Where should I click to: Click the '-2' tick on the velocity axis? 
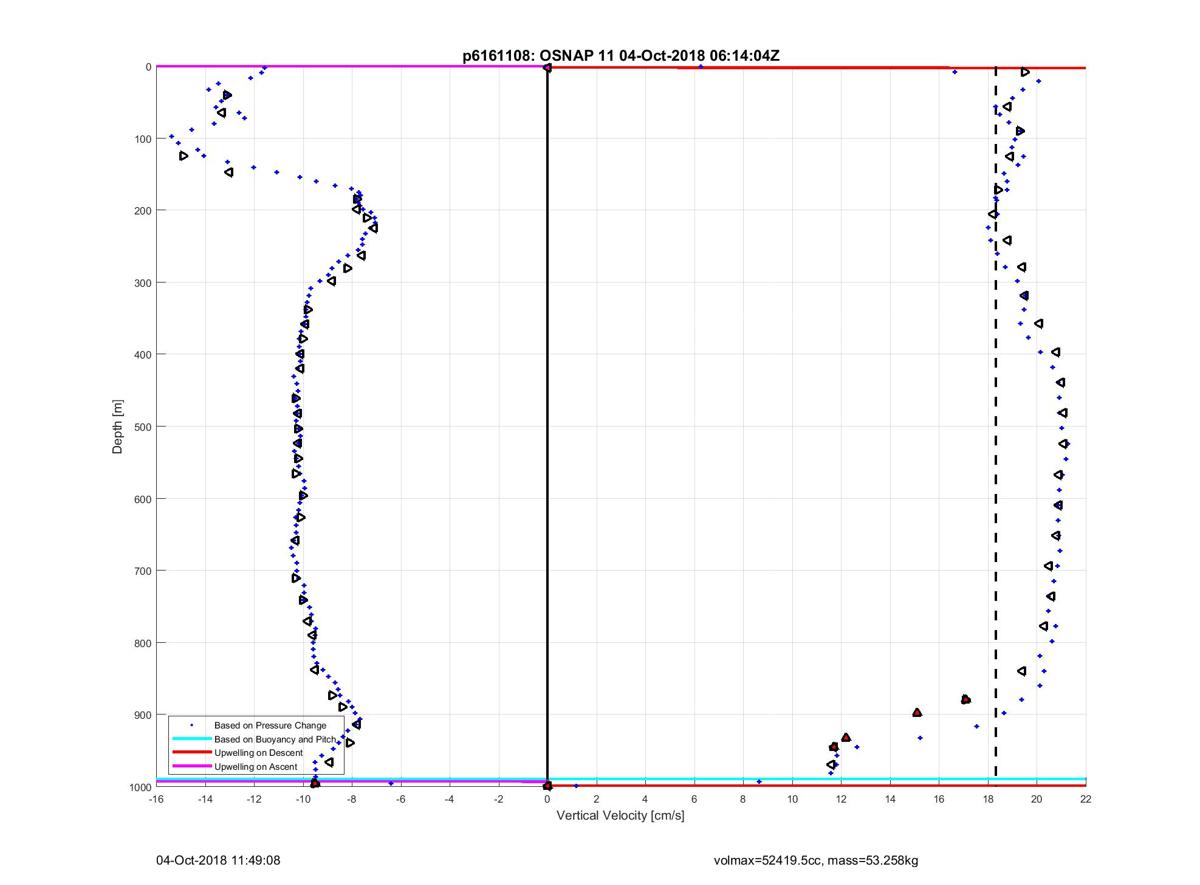tap(499, 799)
